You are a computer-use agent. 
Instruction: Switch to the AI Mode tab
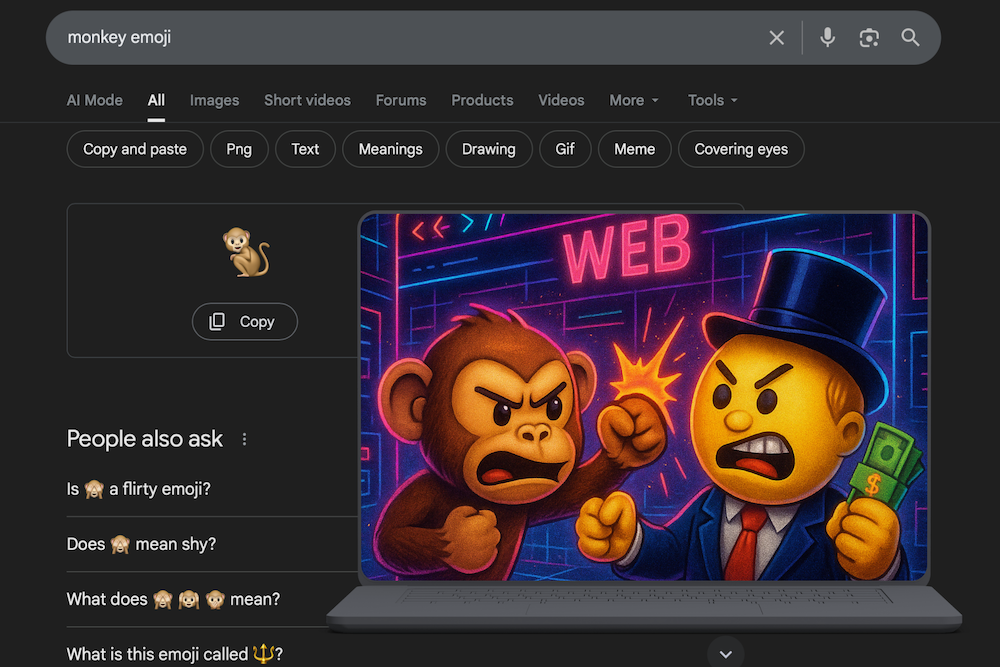(x=94, y=100)
